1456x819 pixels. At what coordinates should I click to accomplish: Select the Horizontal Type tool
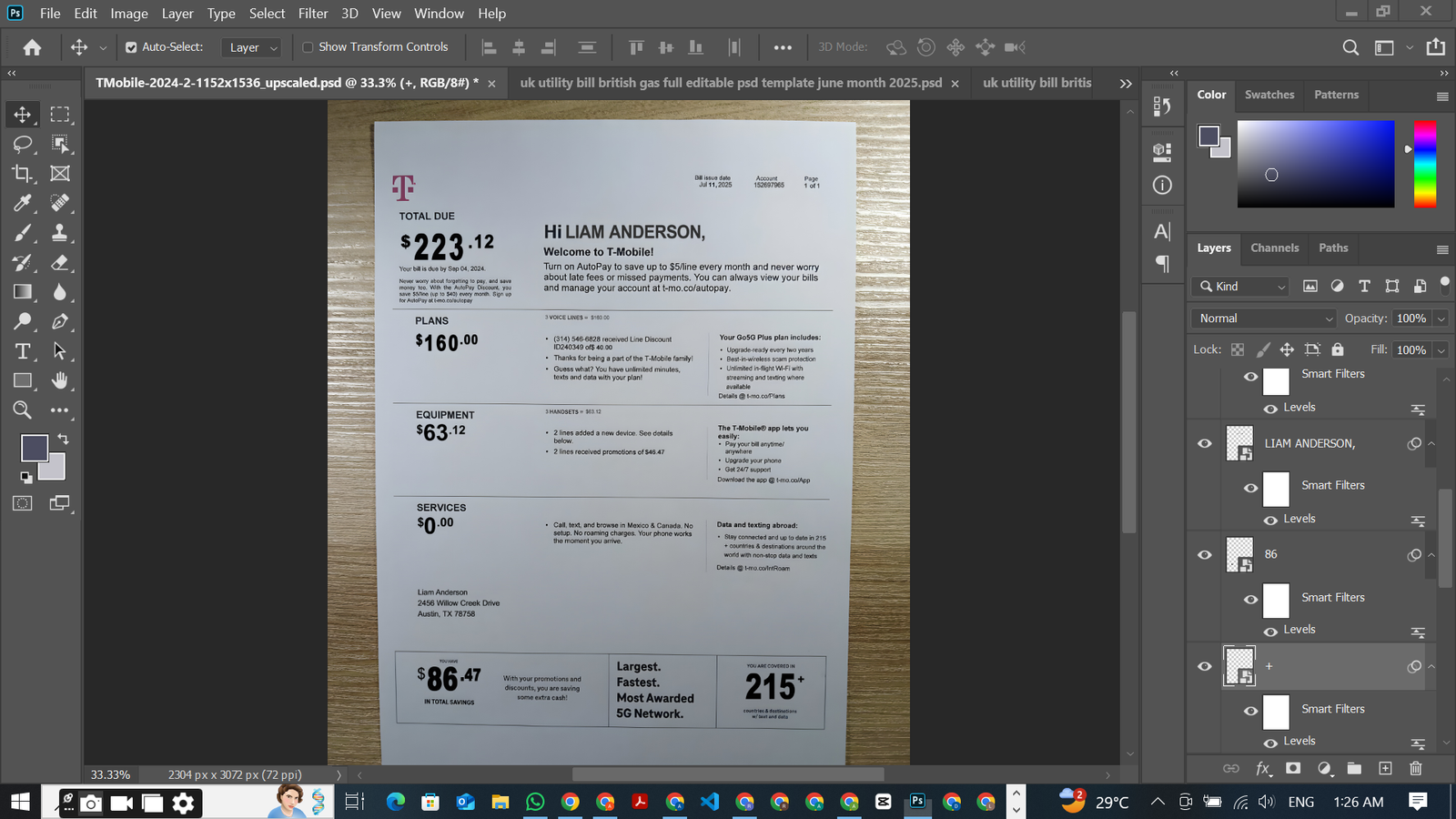(22, 351)
